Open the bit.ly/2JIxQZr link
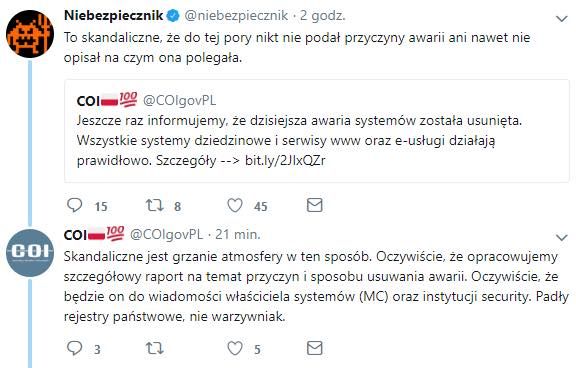Image resolution: width=576 pixels, height=368 pixels. click(x=285, y=160)
